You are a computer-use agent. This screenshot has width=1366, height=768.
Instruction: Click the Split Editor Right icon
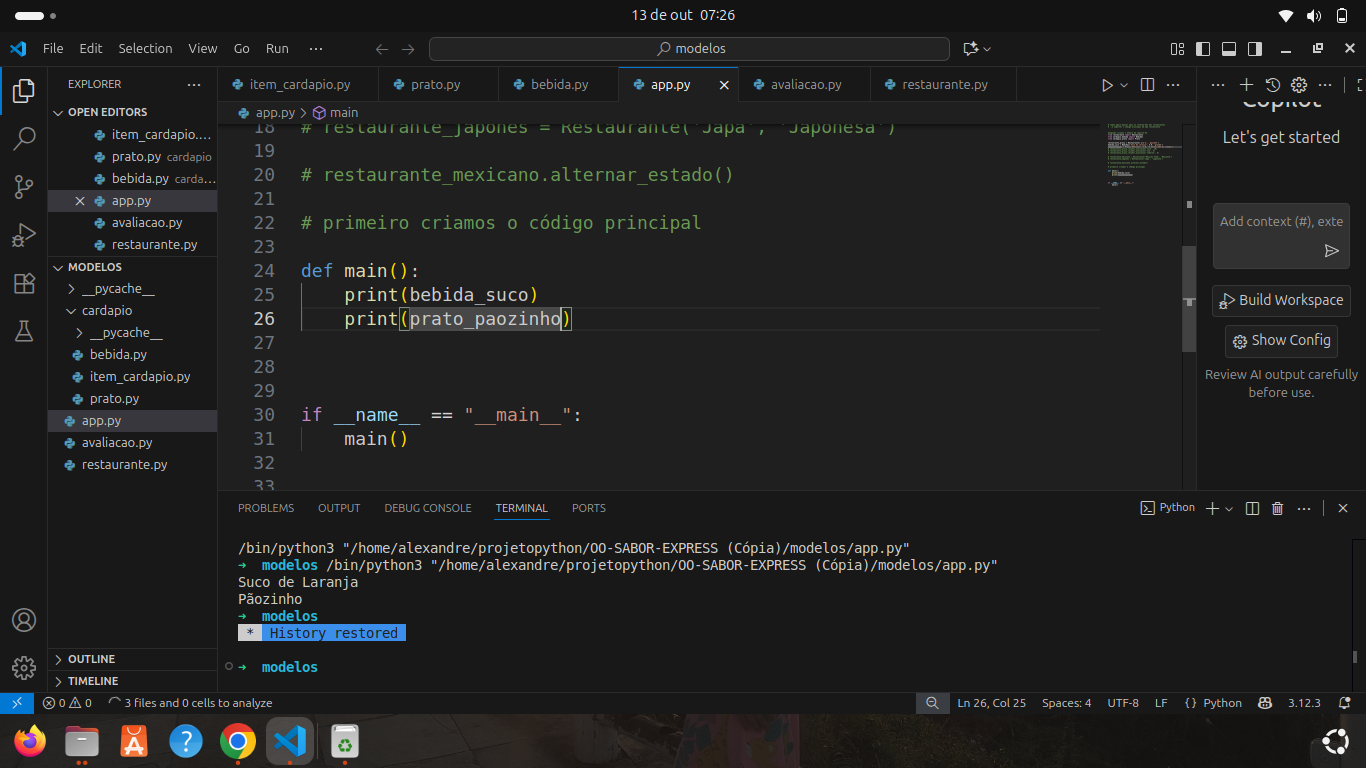pos(1147,85)
